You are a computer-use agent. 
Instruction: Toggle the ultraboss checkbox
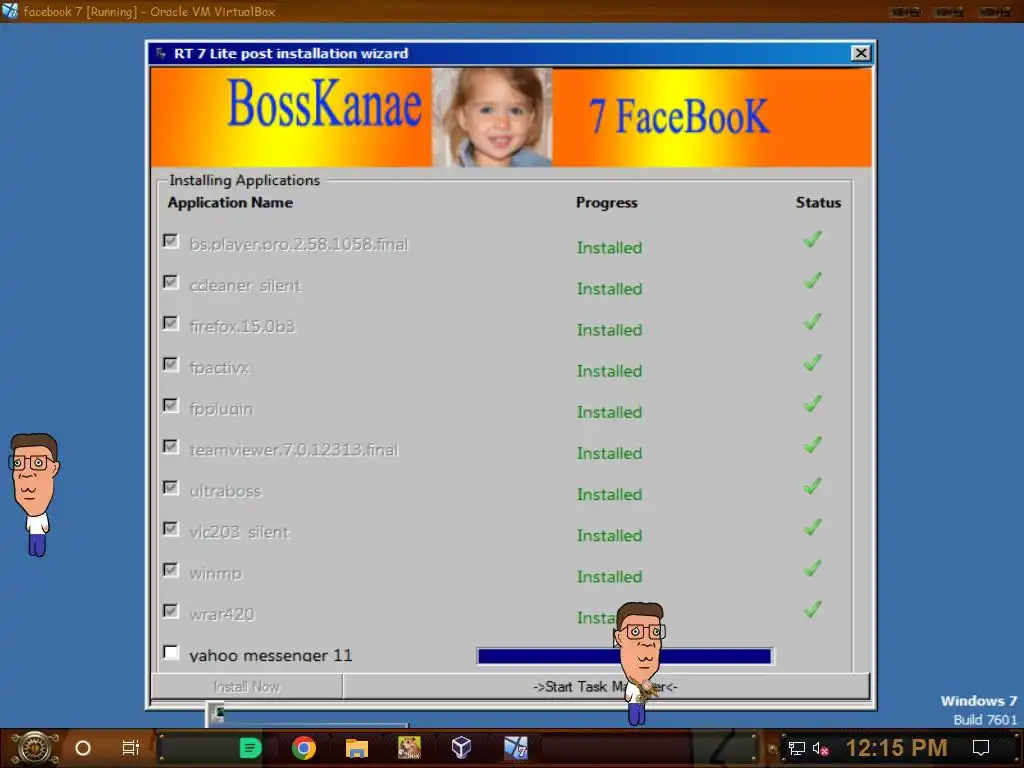[x=171, y=488]
